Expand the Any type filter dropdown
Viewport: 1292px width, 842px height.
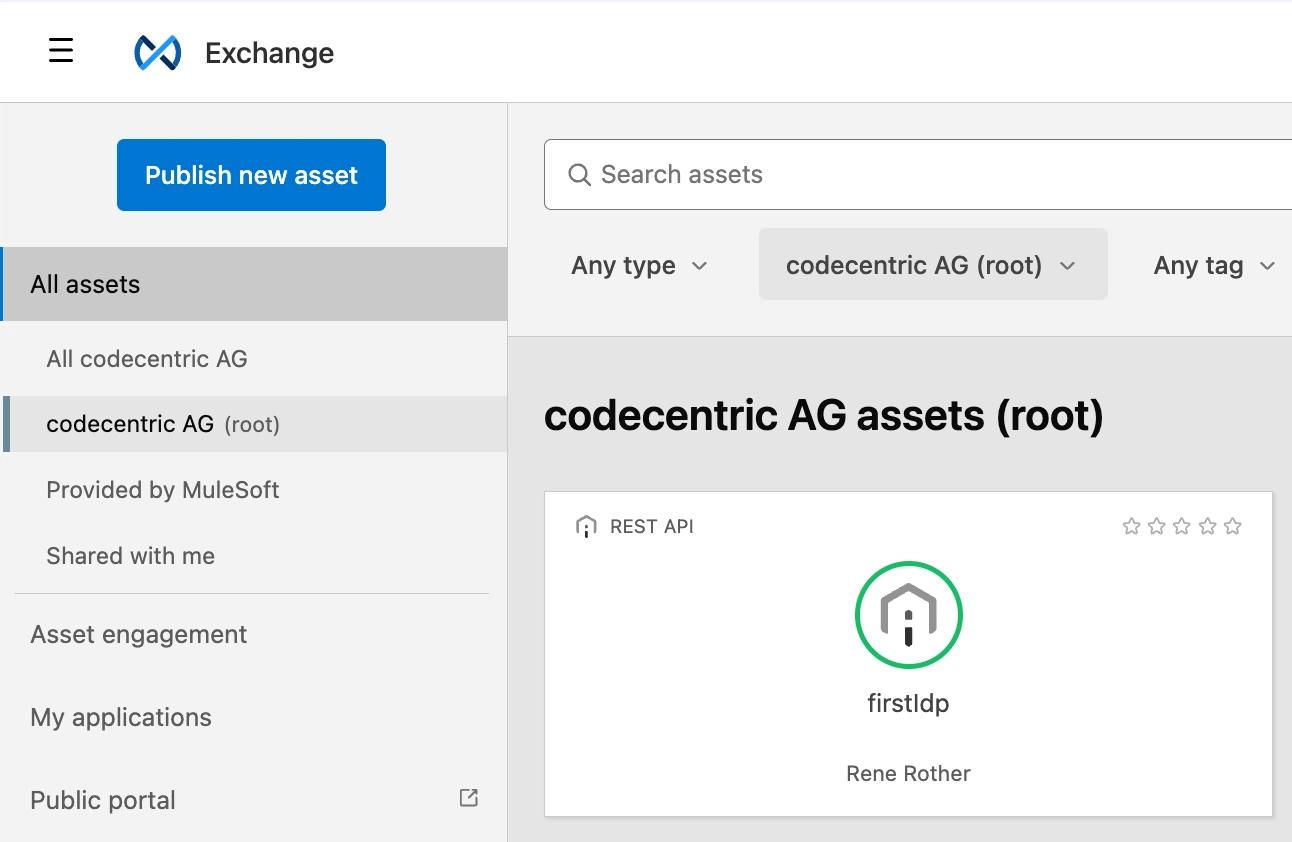tap(639, 265)
